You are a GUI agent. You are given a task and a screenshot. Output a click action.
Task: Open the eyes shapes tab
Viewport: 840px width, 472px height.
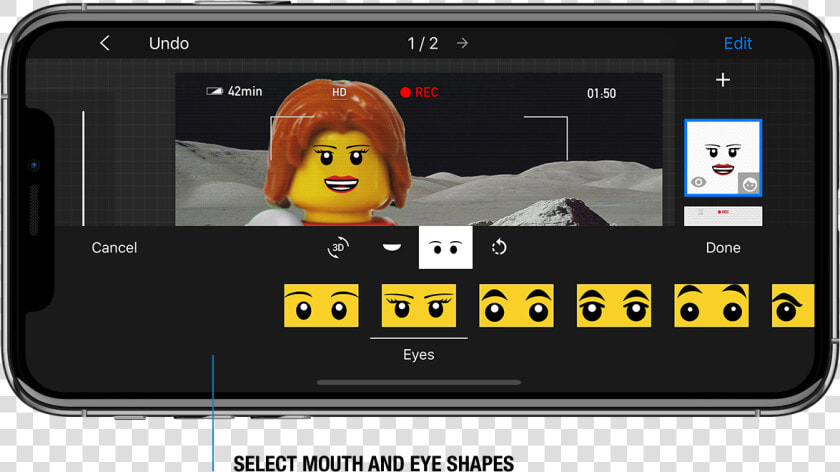click(x=446, y=248)
